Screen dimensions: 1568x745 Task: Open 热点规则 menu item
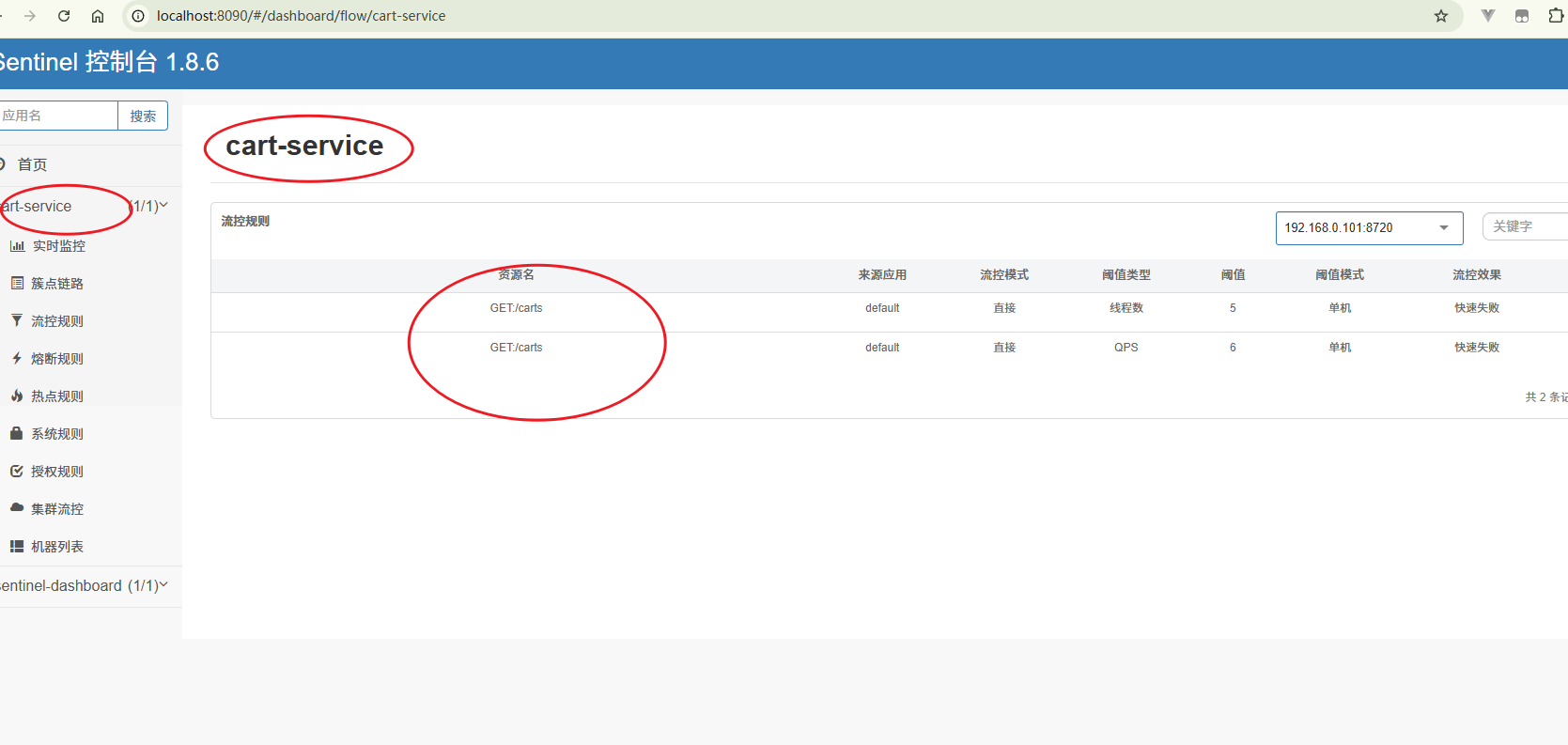click(x=57, y=396)
